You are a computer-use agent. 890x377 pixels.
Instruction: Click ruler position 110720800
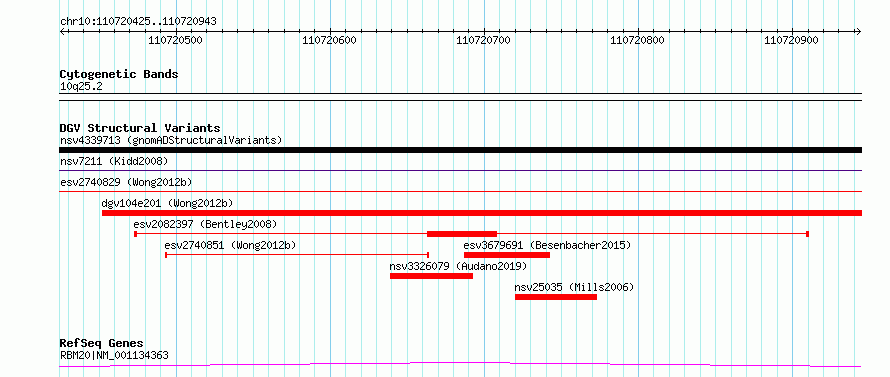[x=637, y=41]
